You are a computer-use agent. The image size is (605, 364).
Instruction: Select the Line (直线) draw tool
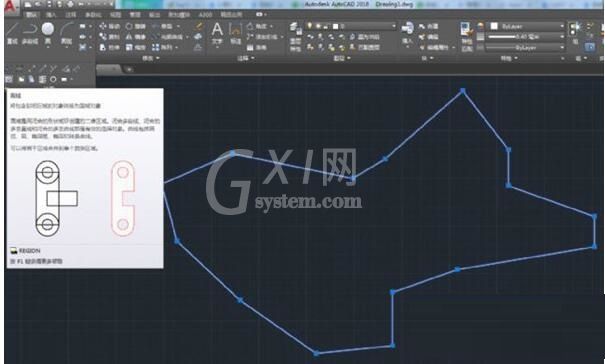coord(13,33)
